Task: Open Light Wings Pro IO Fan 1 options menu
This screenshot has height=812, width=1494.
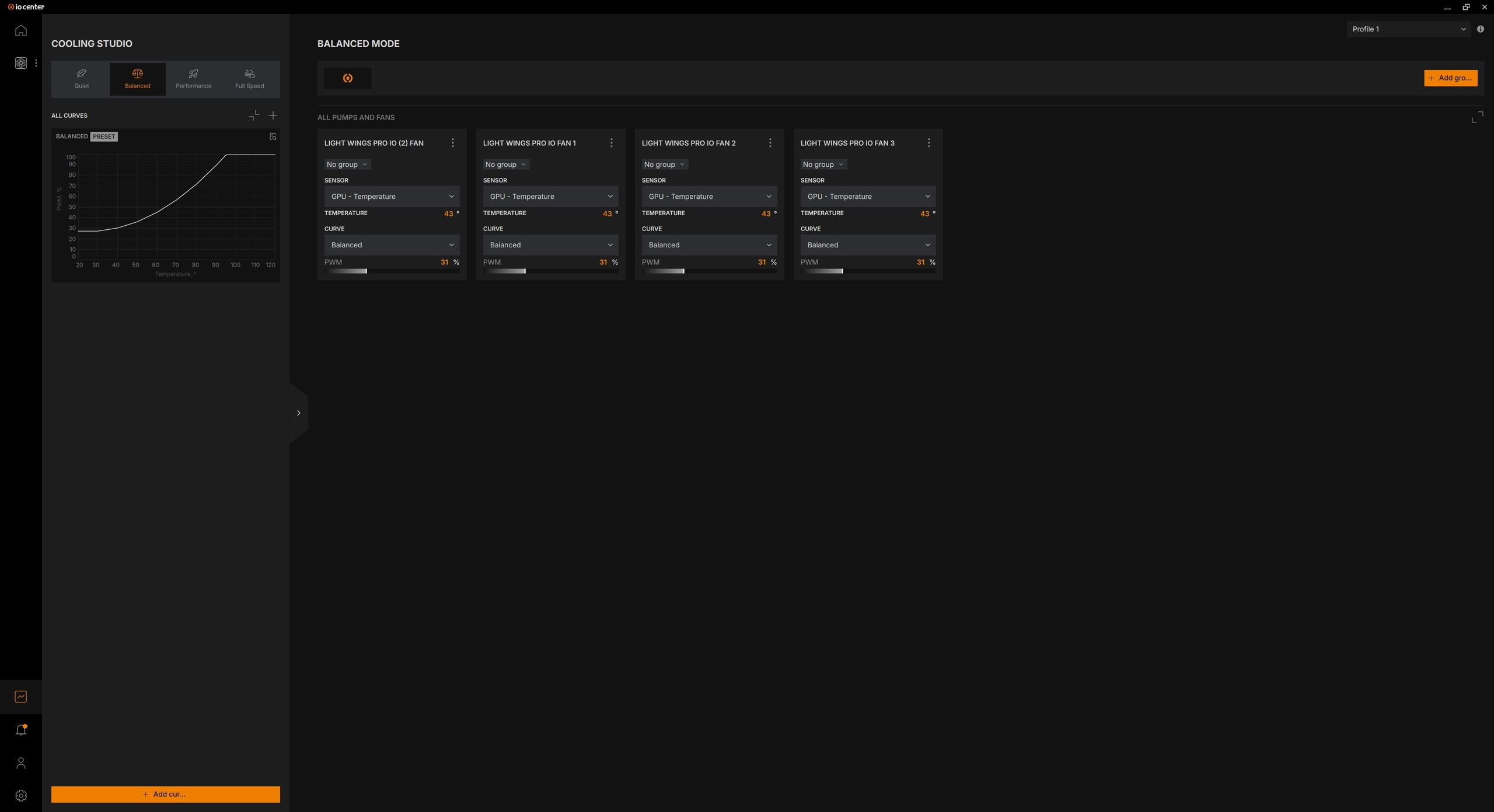Action: tap(612, 143)
